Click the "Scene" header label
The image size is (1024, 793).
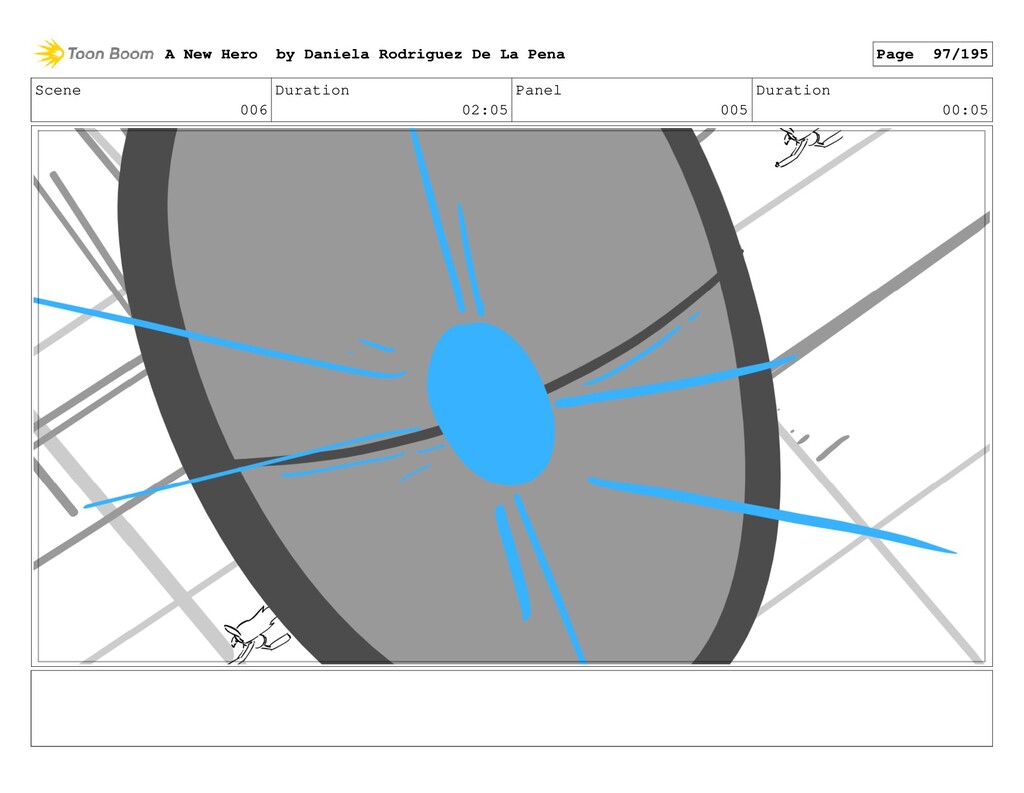coord(58,90)
